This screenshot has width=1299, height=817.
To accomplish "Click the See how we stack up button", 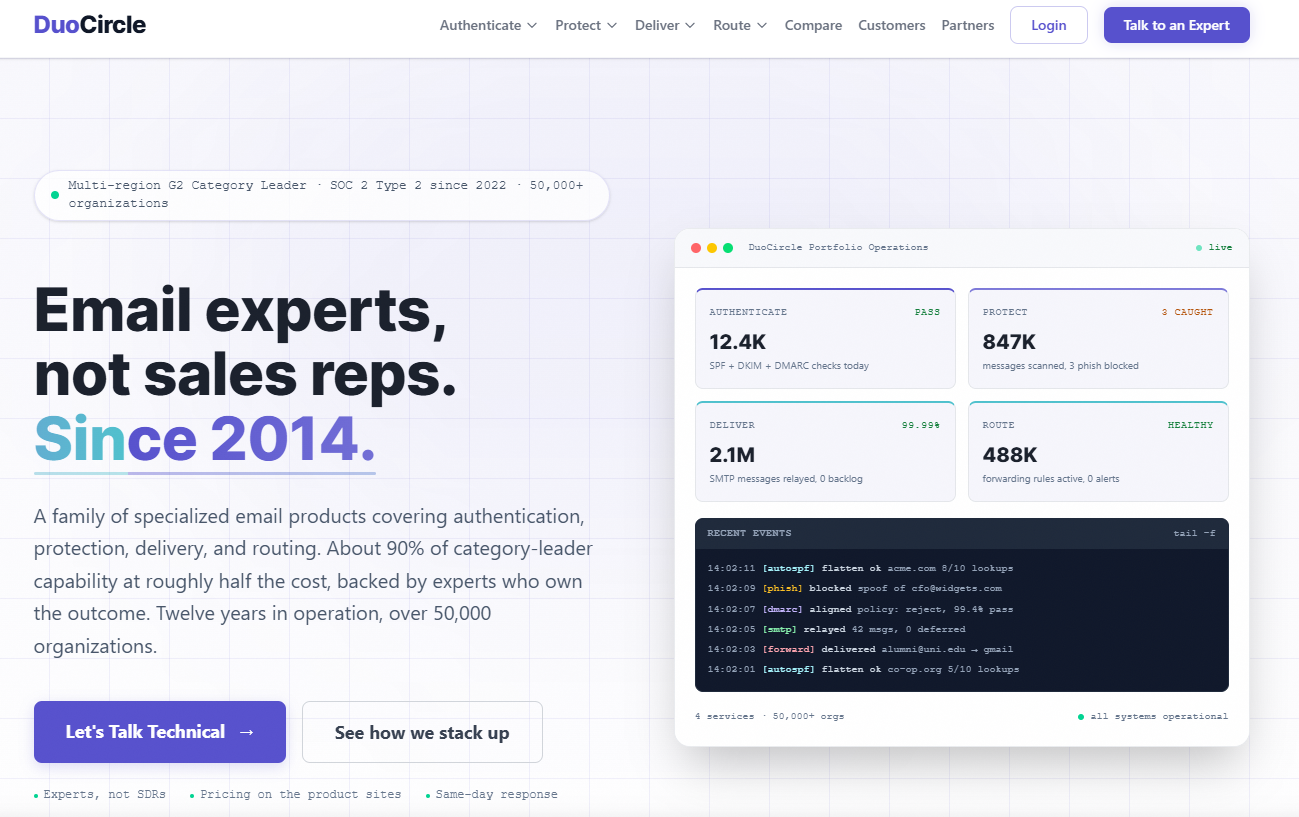I will click(x=422, y=732).
